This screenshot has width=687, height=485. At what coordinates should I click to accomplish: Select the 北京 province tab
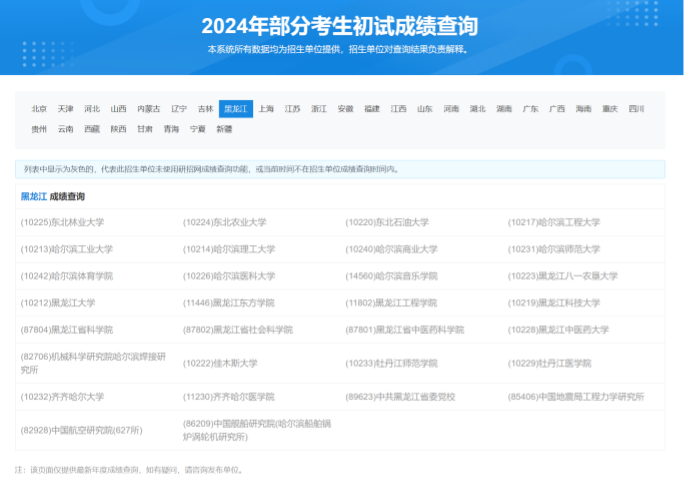(x=39, y=108)
